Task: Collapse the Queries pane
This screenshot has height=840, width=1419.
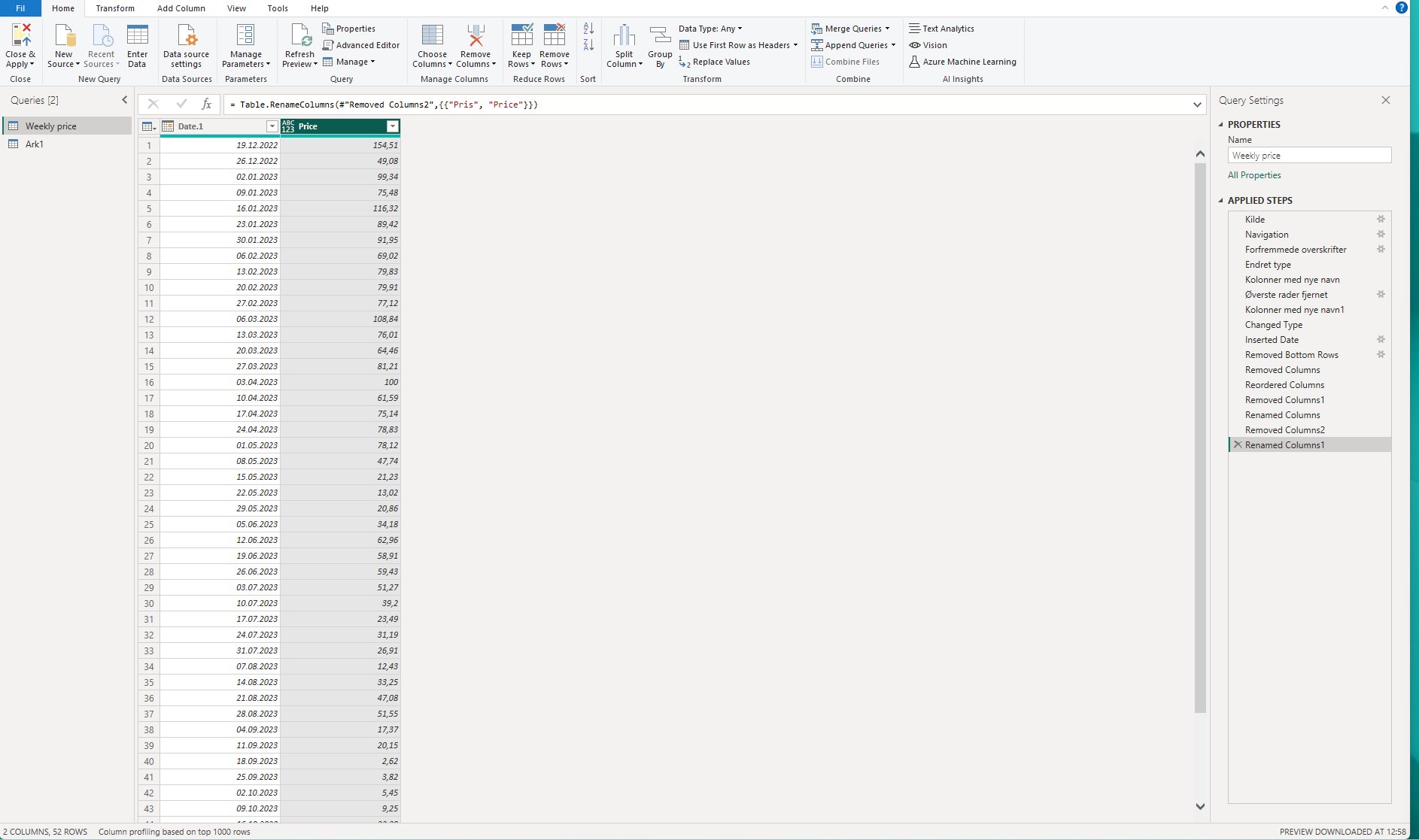Action: (x=125, y=100)
